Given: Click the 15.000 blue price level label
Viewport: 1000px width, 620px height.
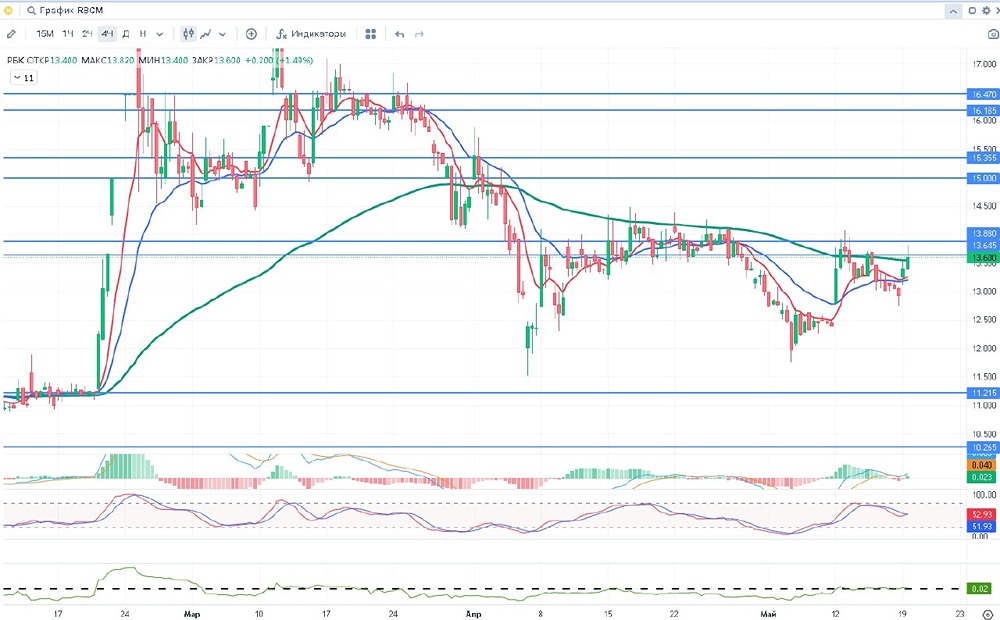Looking at the screenshot, I should point(983,178).
